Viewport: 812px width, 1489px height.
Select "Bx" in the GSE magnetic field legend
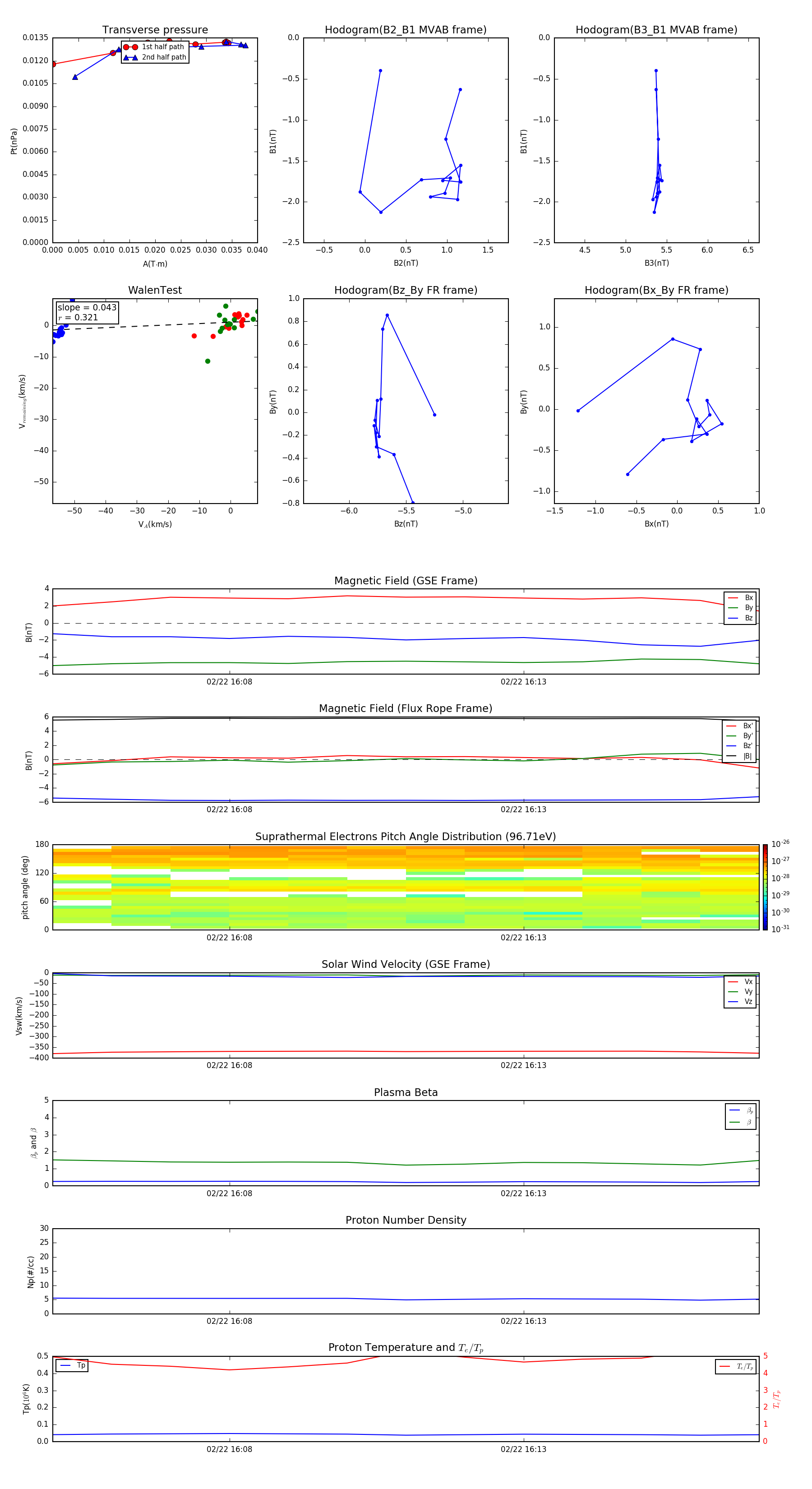pyautogui.click(x=740, y=598)
